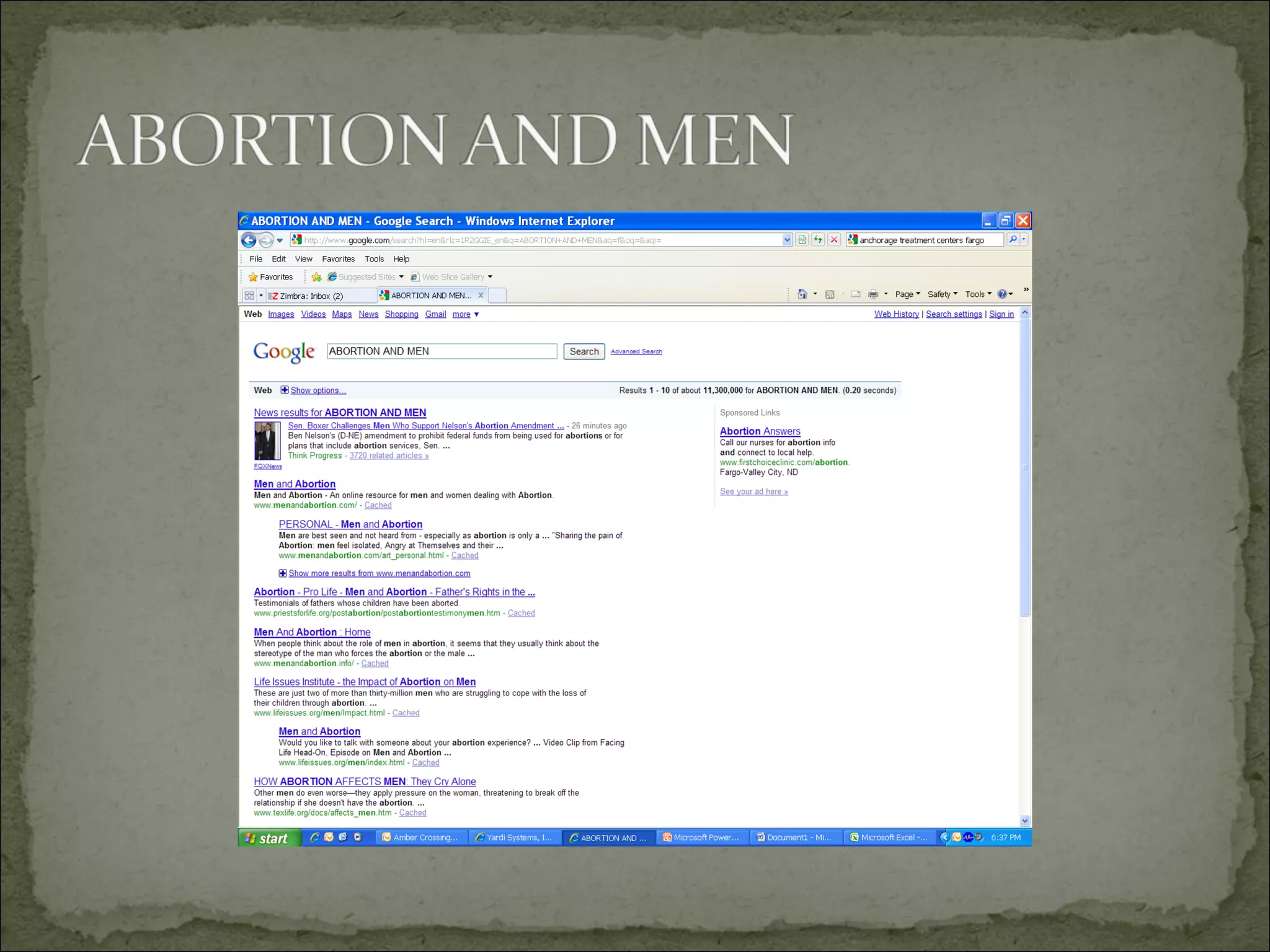Viewport: 1270px width, 952px height.
Task: Click the browser Back arrow button
Action: [x=249, y=240]
